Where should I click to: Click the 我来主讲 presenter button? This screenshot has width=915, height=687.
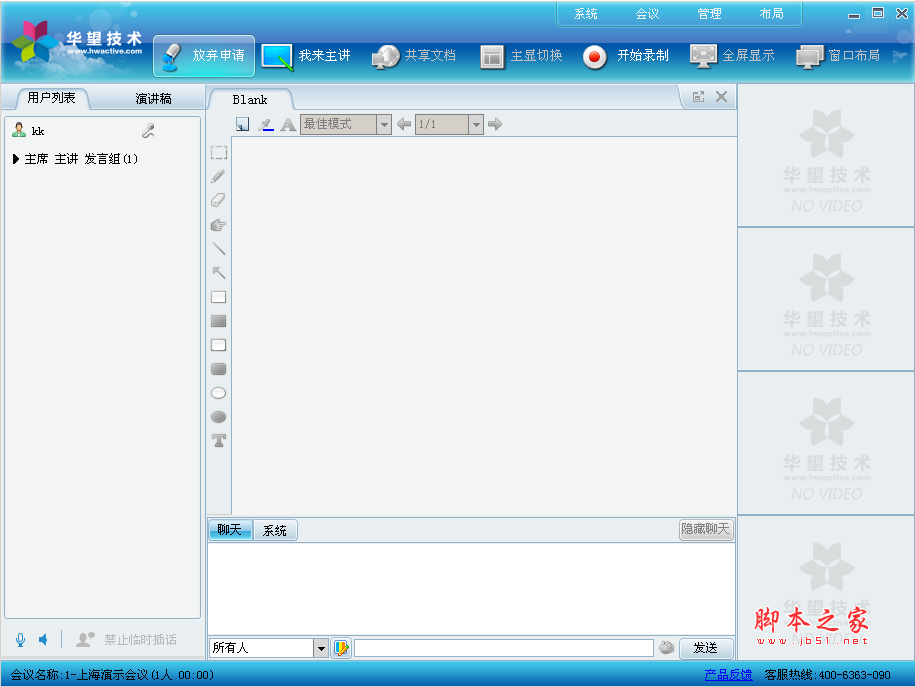tap(306, 56)
